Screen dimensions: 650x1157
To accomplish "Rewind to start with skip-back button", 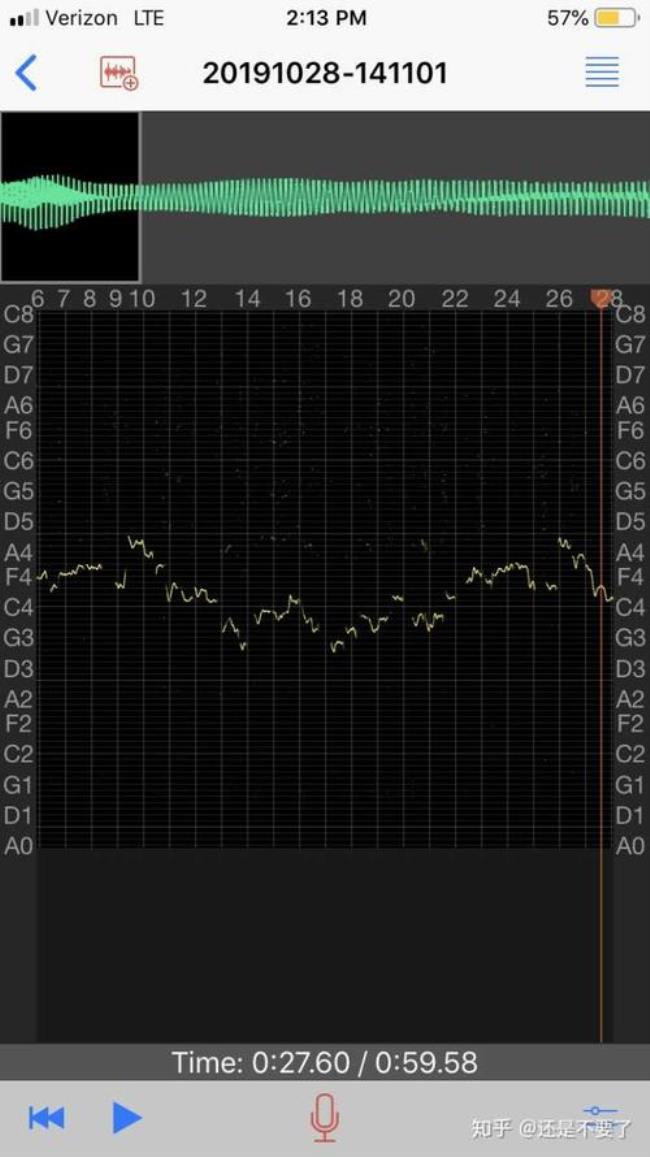I will (46, 1118).
